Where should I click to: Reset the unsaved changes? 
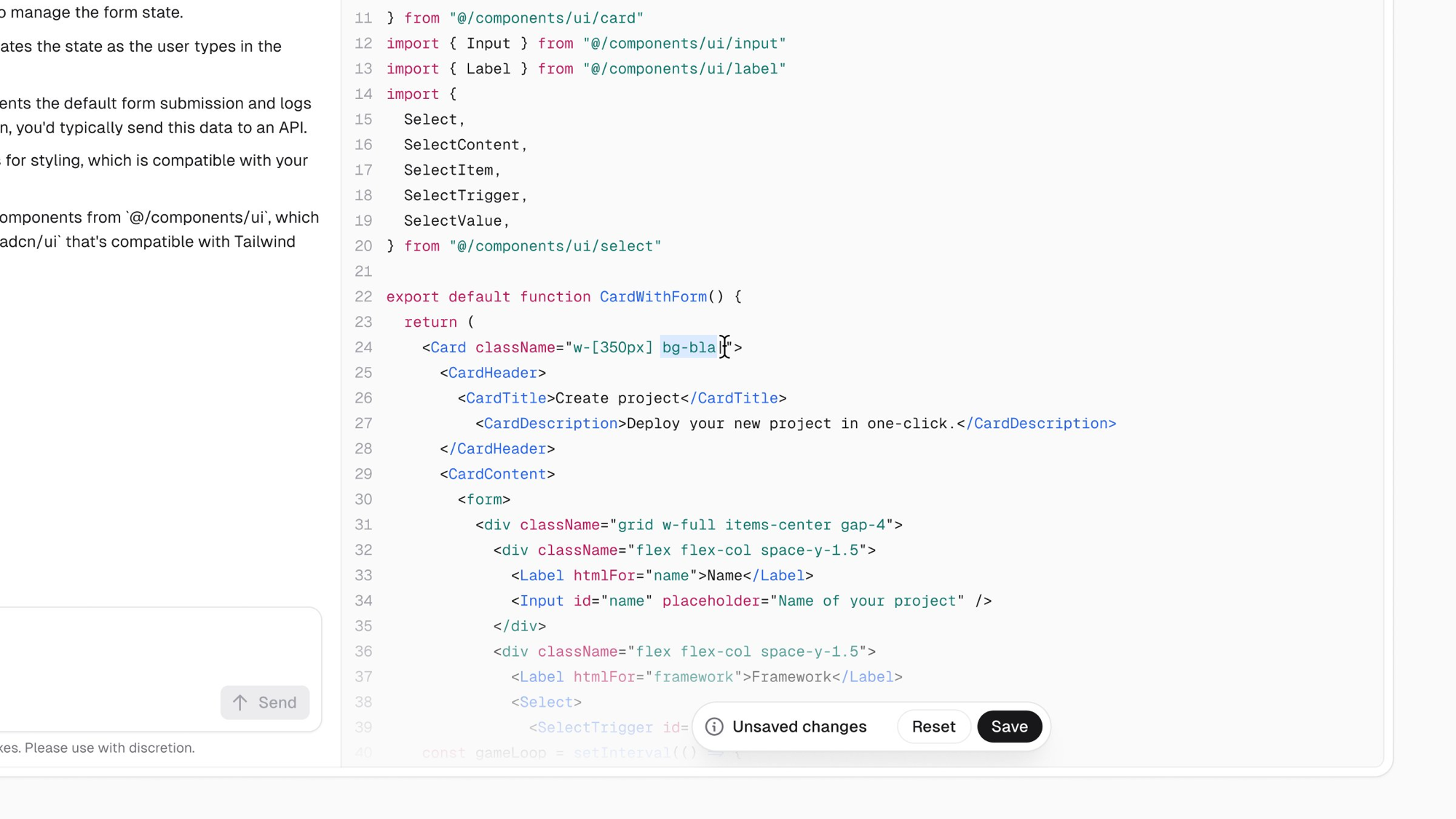coord(933,727)
